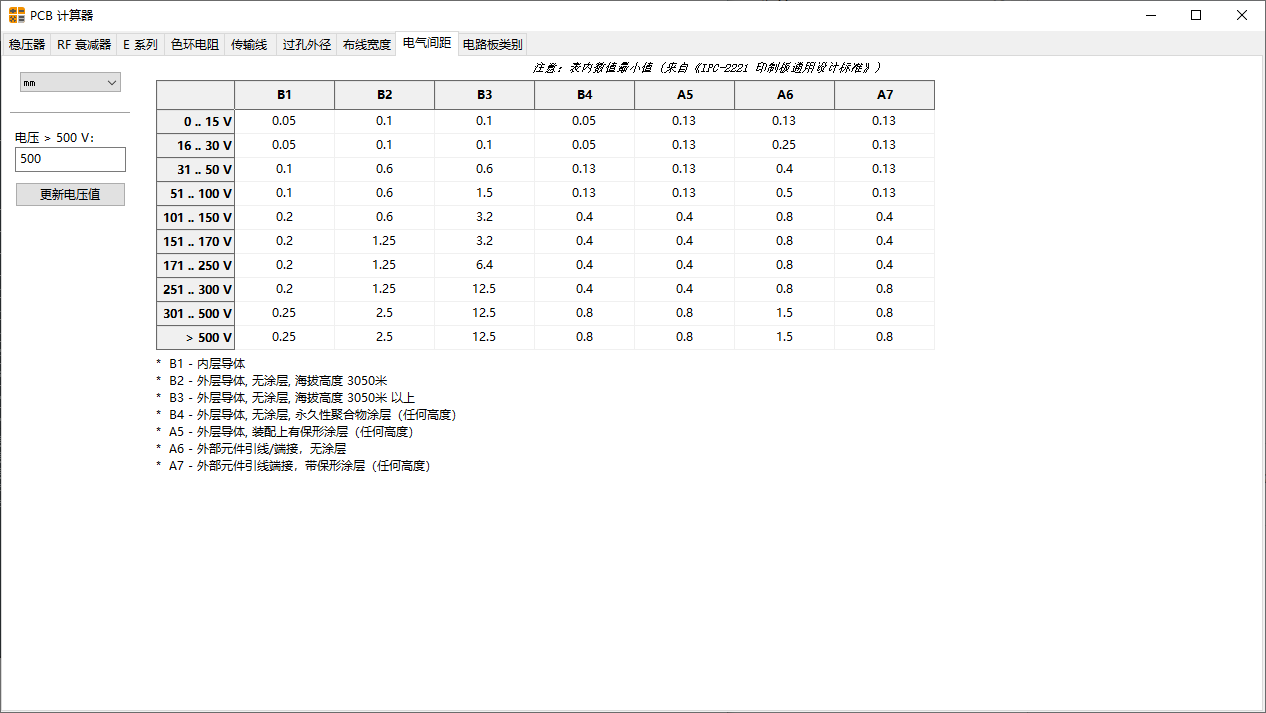Open the 传输线 tab
1266x713 pixels.
(249, 45)
